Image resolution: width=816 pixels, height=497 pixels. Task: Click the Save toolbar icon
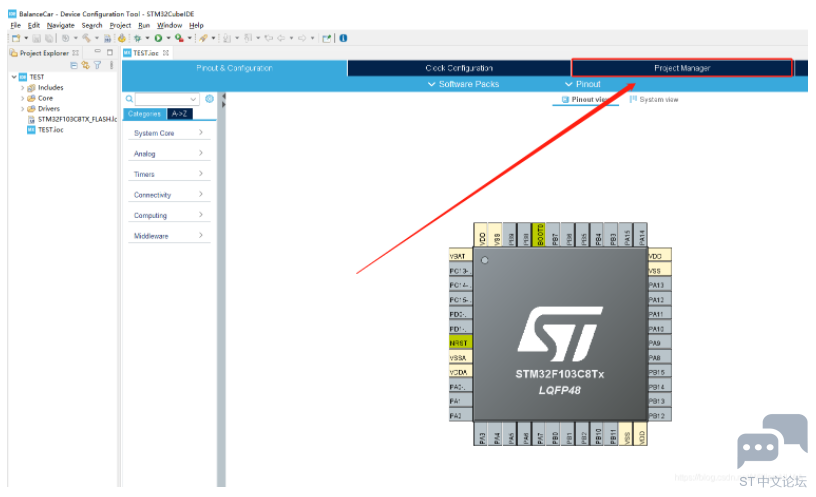(36, 38)
